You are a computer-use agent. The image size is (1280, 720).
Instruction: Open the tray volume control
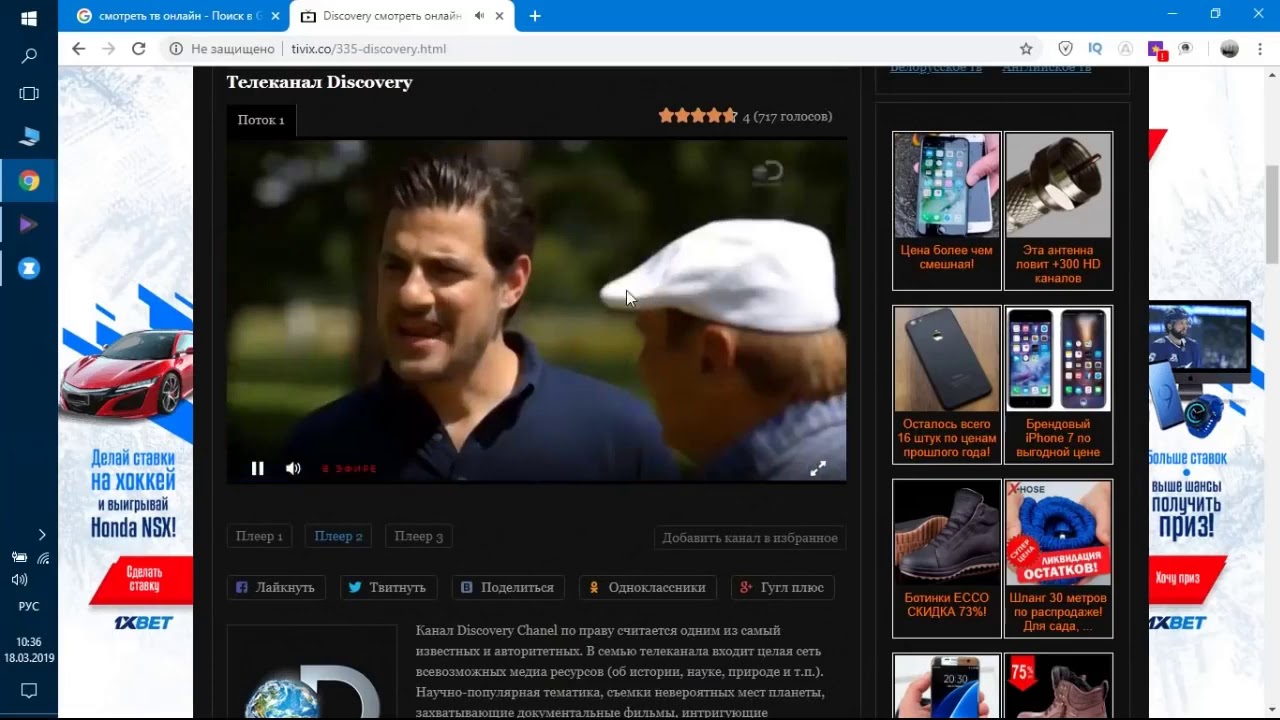pos(19,579)
